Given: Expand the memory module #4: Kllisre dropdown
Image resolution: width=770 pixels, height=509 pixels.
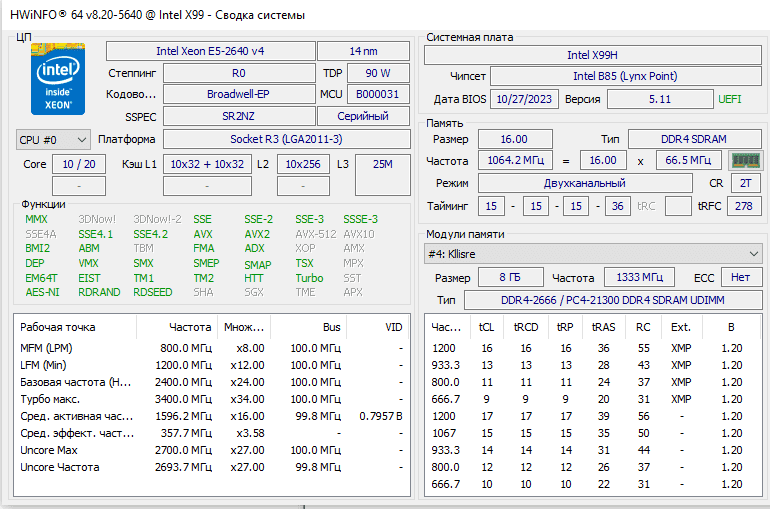Looking at the screenshot, I should 593,253.
